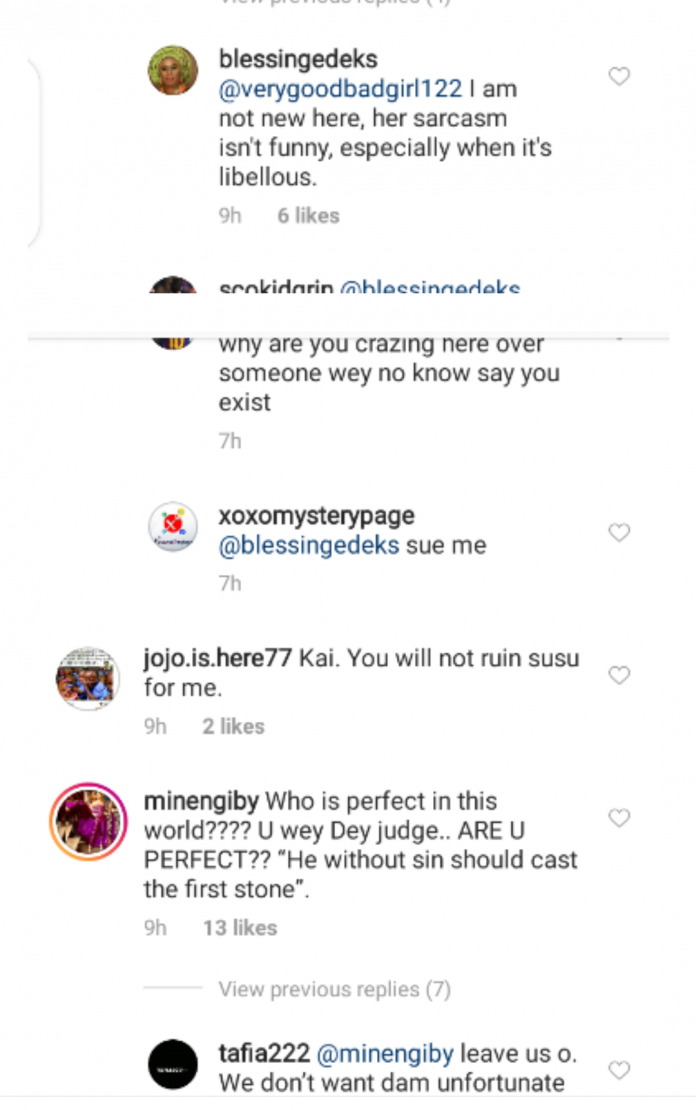
Task: Tap tafia222's black profile picture
Action: [173, 1065]
